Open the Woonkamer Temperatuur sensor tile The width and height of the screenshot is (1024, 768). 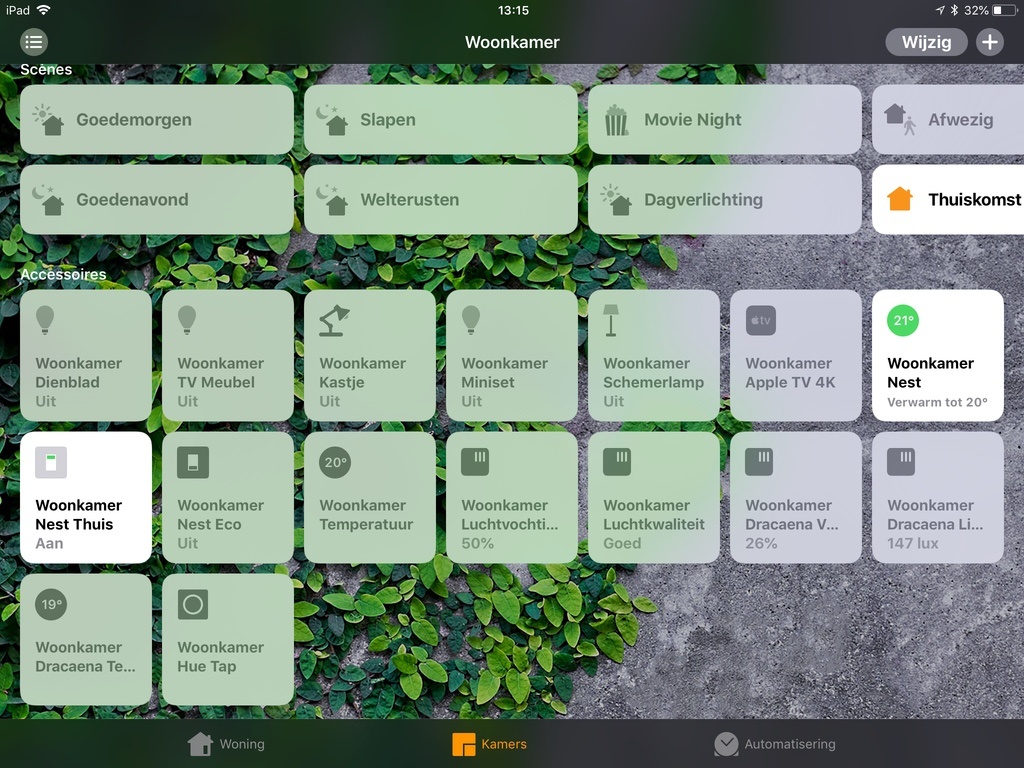coord(370,498)
